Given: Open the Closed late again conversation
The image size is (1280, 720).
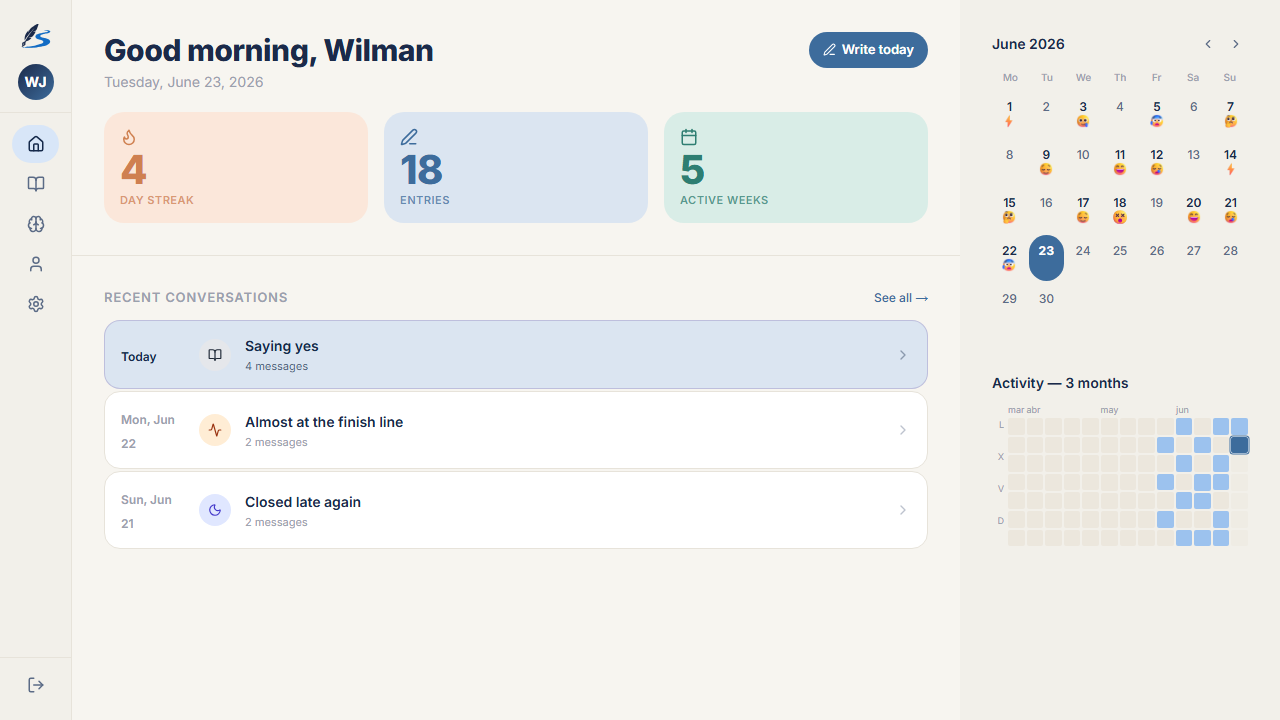Looking at the screenshot, I should (516, 510).
